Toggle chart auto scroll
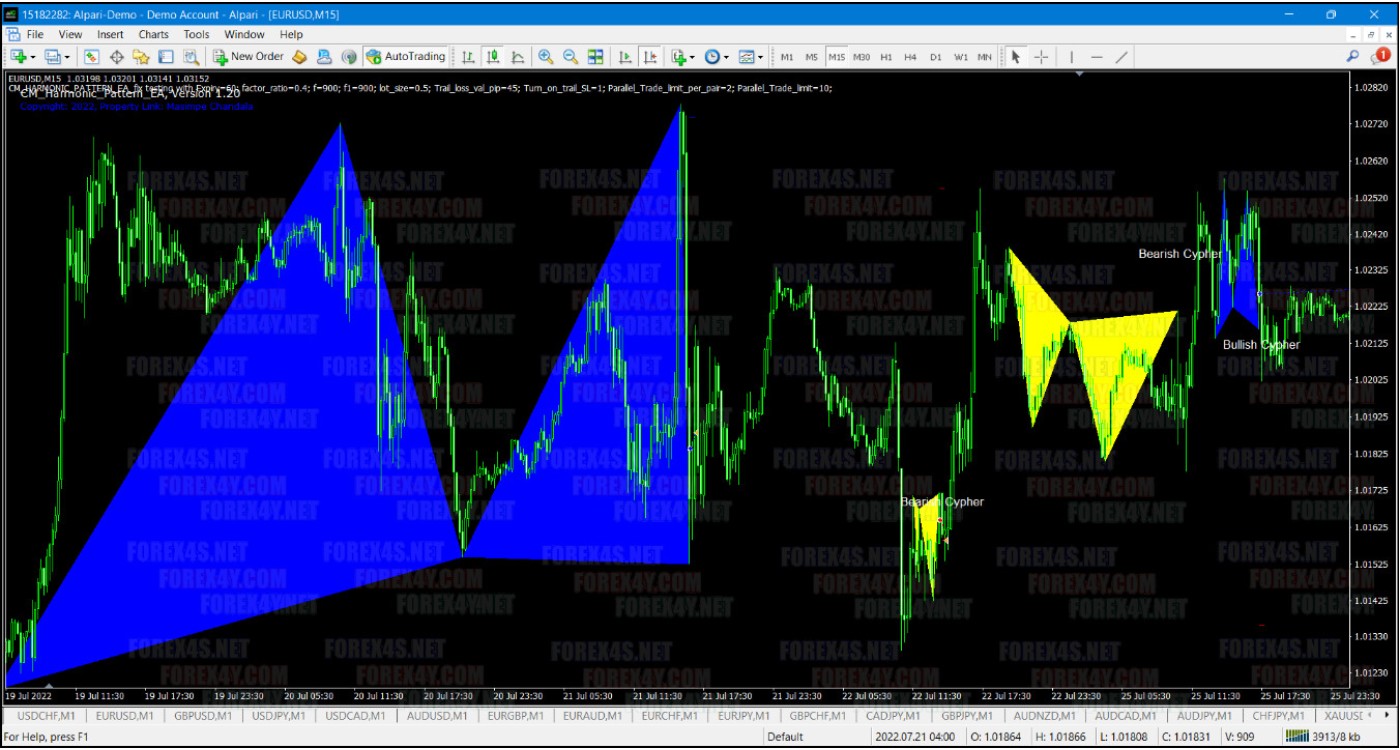The width and height of the screenshot is (1400, 750). click(626, 57)
